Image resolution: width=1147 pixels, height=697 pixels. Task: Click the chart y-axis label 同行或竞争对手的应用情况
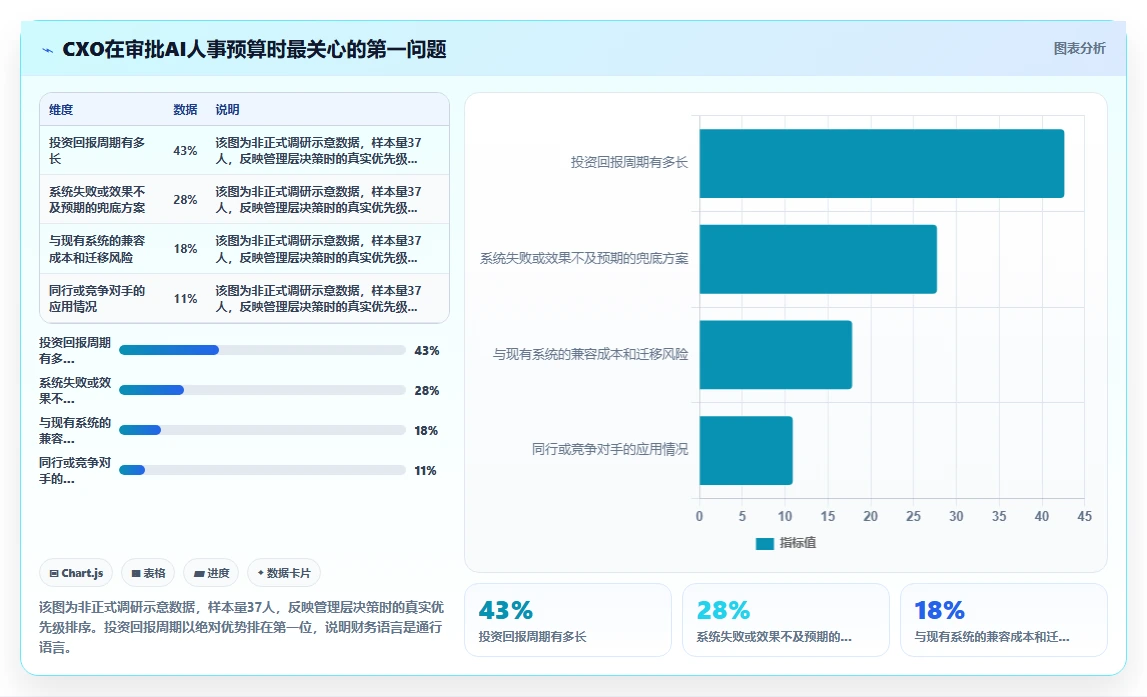click(x=610, y=449)
